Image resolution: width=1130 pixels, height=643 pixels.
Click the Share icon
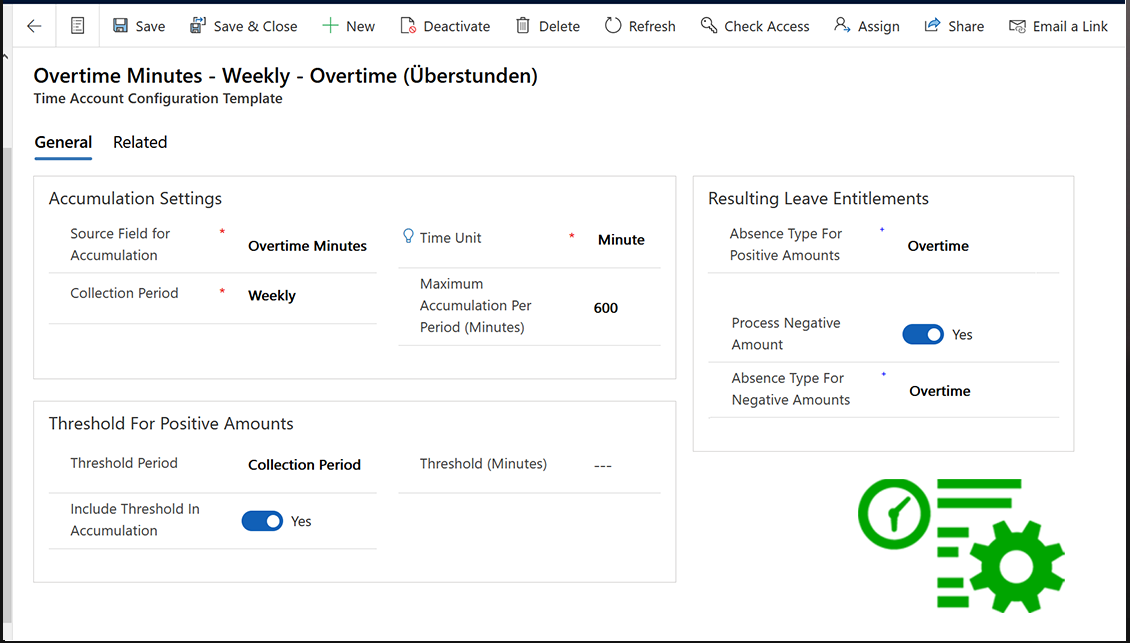pos(933,26)
